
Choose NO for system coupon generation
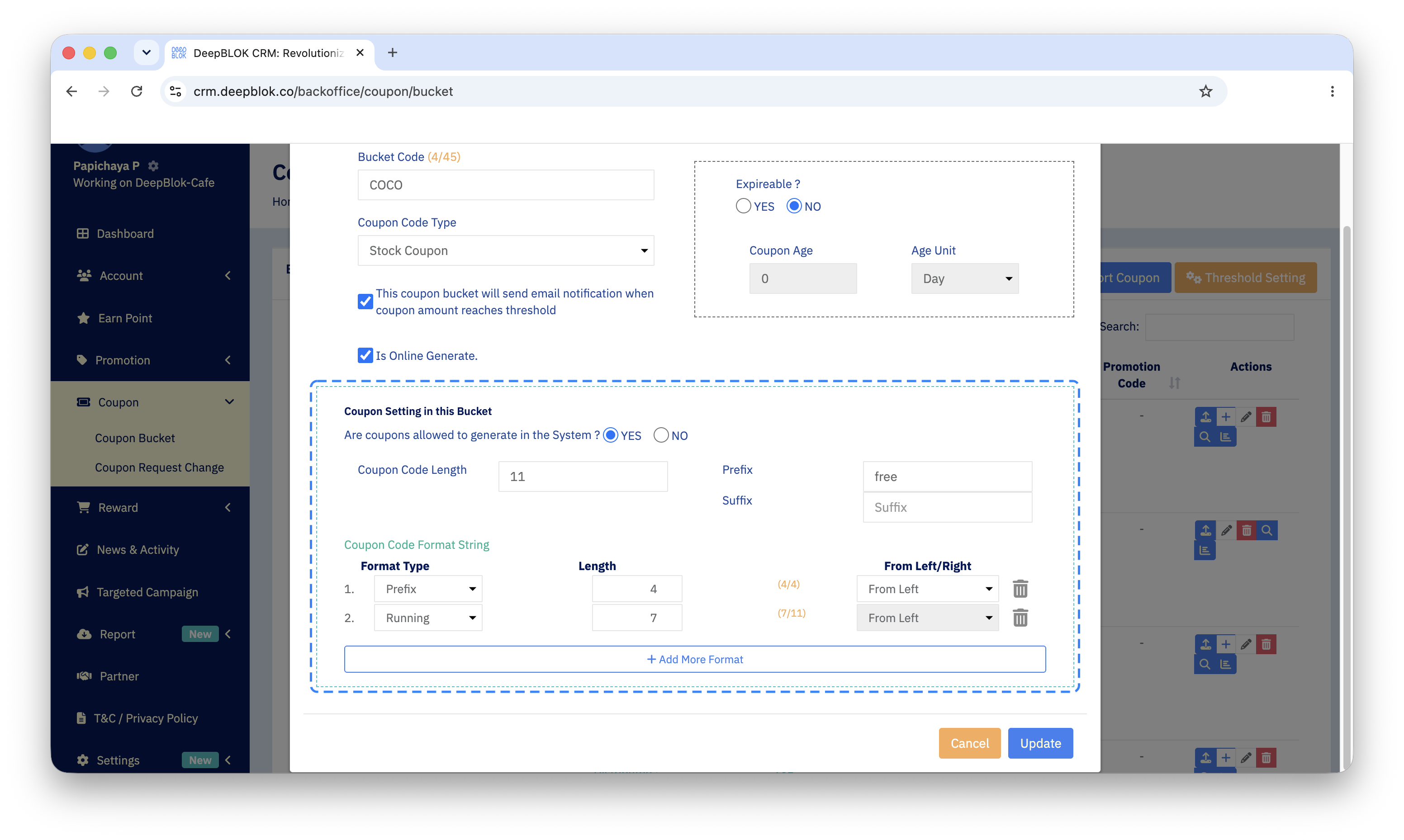click(661, 435)
